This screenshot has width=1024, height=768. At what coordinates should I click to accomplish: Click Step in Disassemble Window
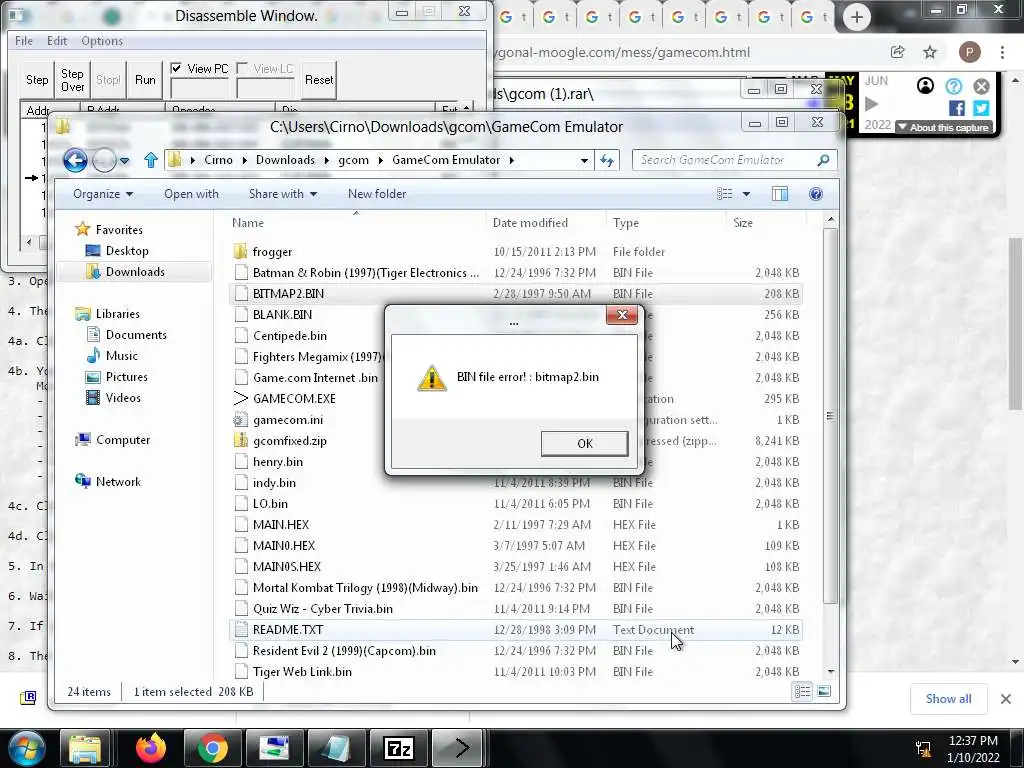tap(37, 80)
